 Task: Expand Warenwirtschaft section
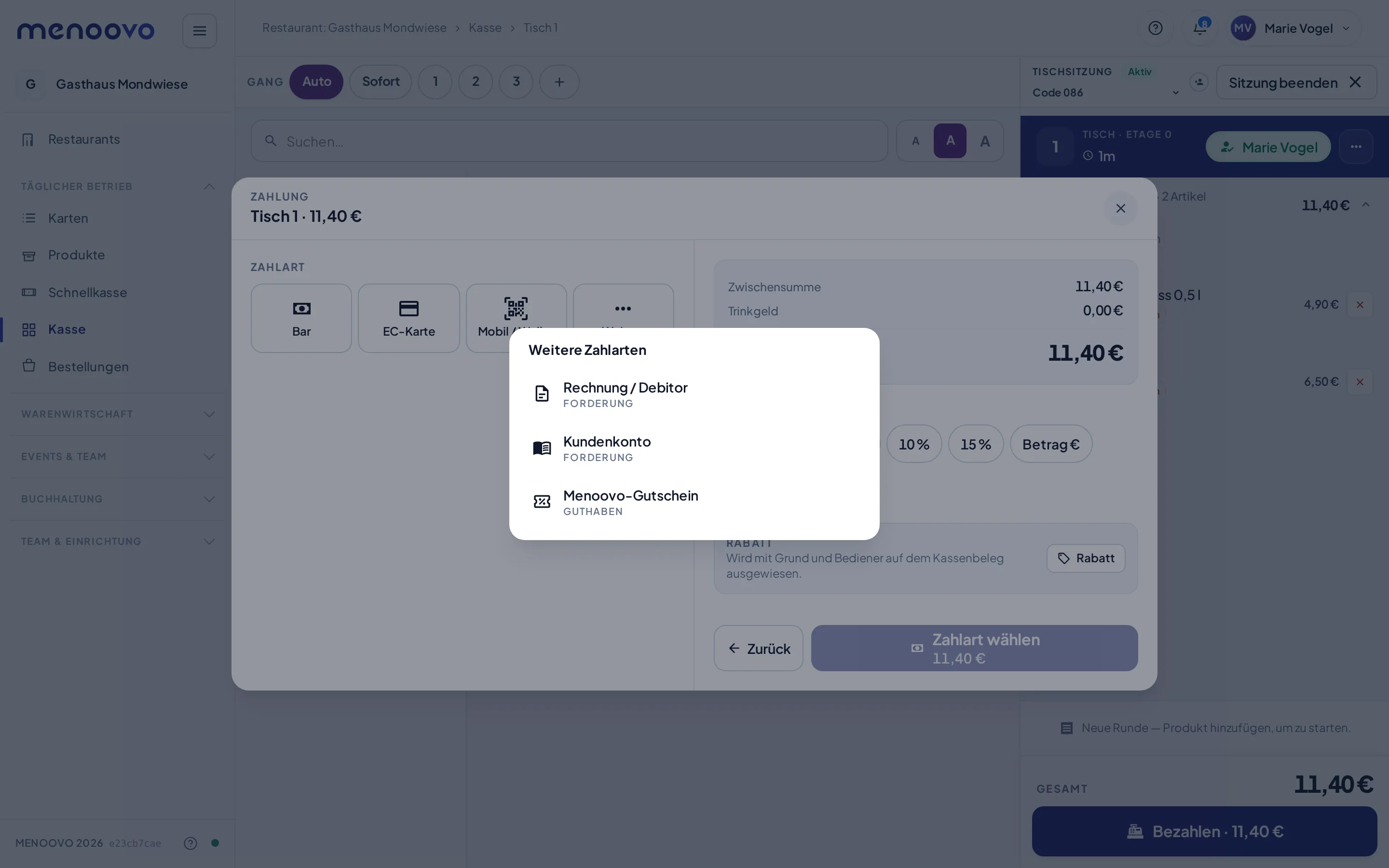[118, 414]
